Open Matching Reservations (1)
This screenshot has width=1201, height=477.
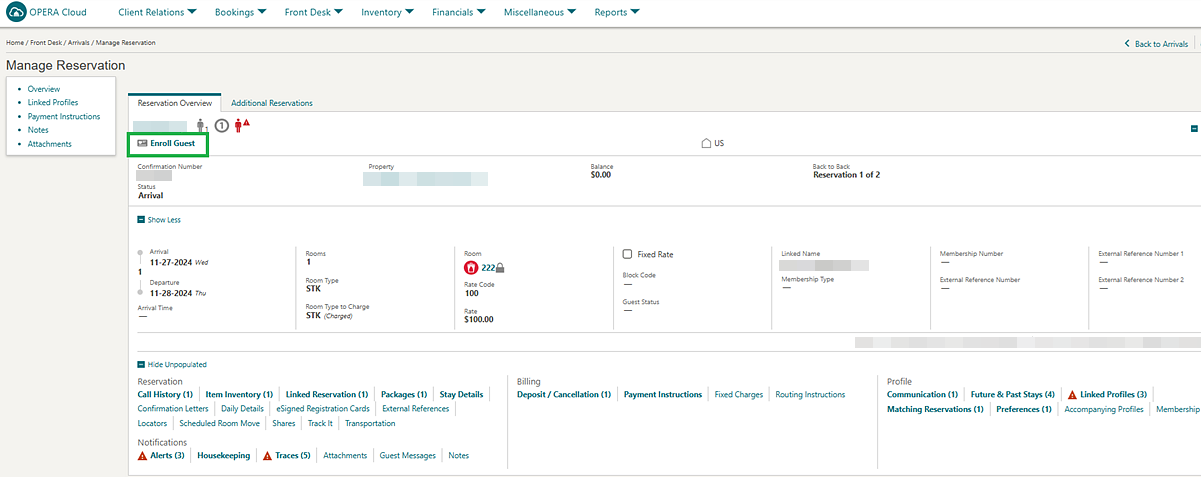(935, 409)
